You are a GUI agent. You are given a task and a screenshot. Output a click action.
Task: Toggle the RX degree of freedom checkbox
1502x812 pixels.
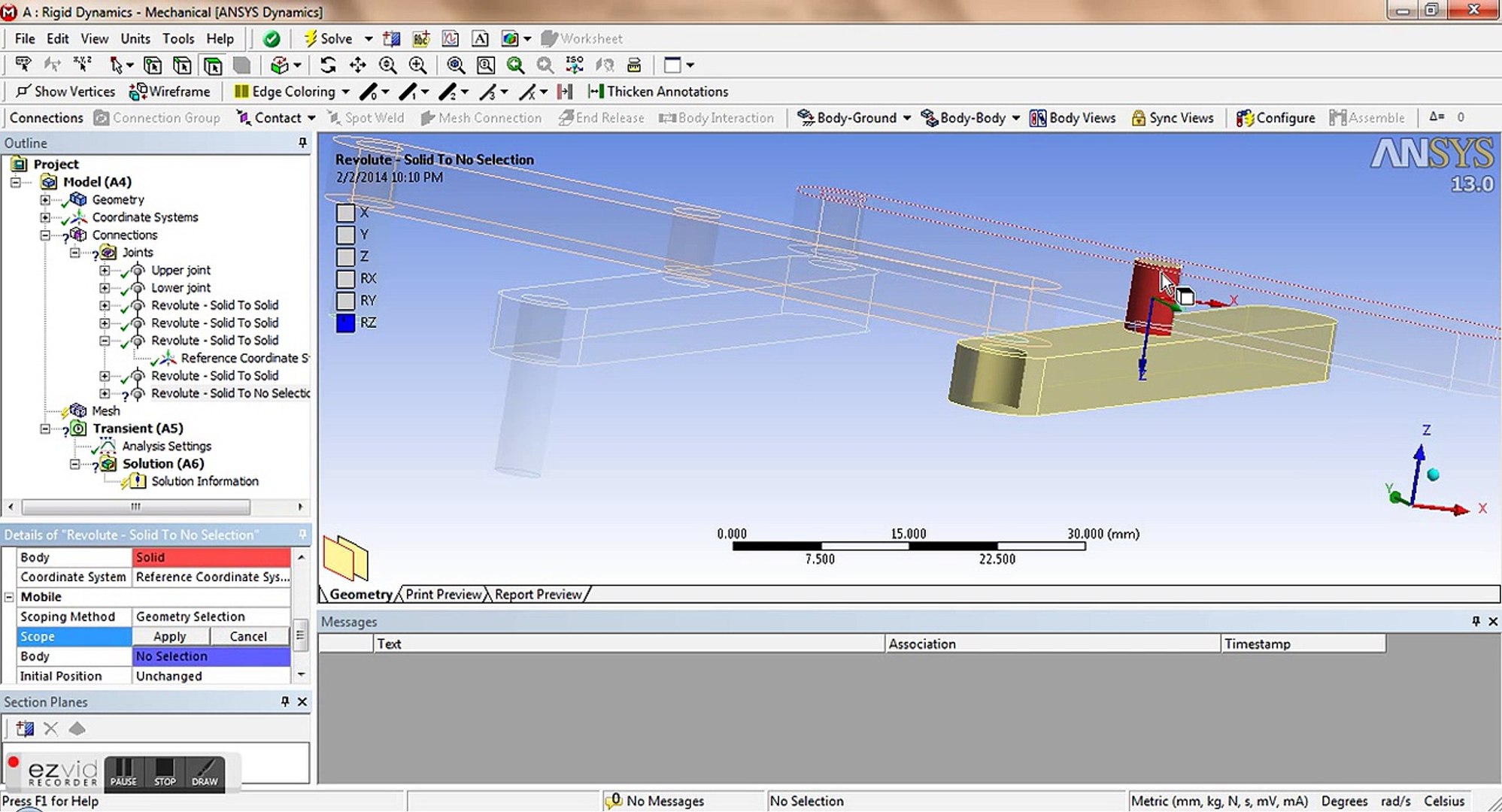tap(345, 279)
